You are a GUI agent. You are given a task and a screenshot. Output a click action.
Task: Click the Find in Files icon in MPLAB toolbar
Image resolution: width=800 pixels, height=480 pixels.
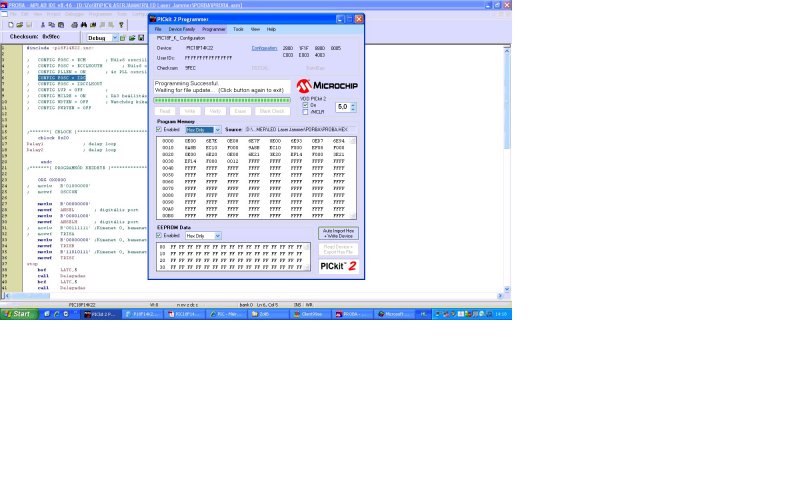coord(93,24)
